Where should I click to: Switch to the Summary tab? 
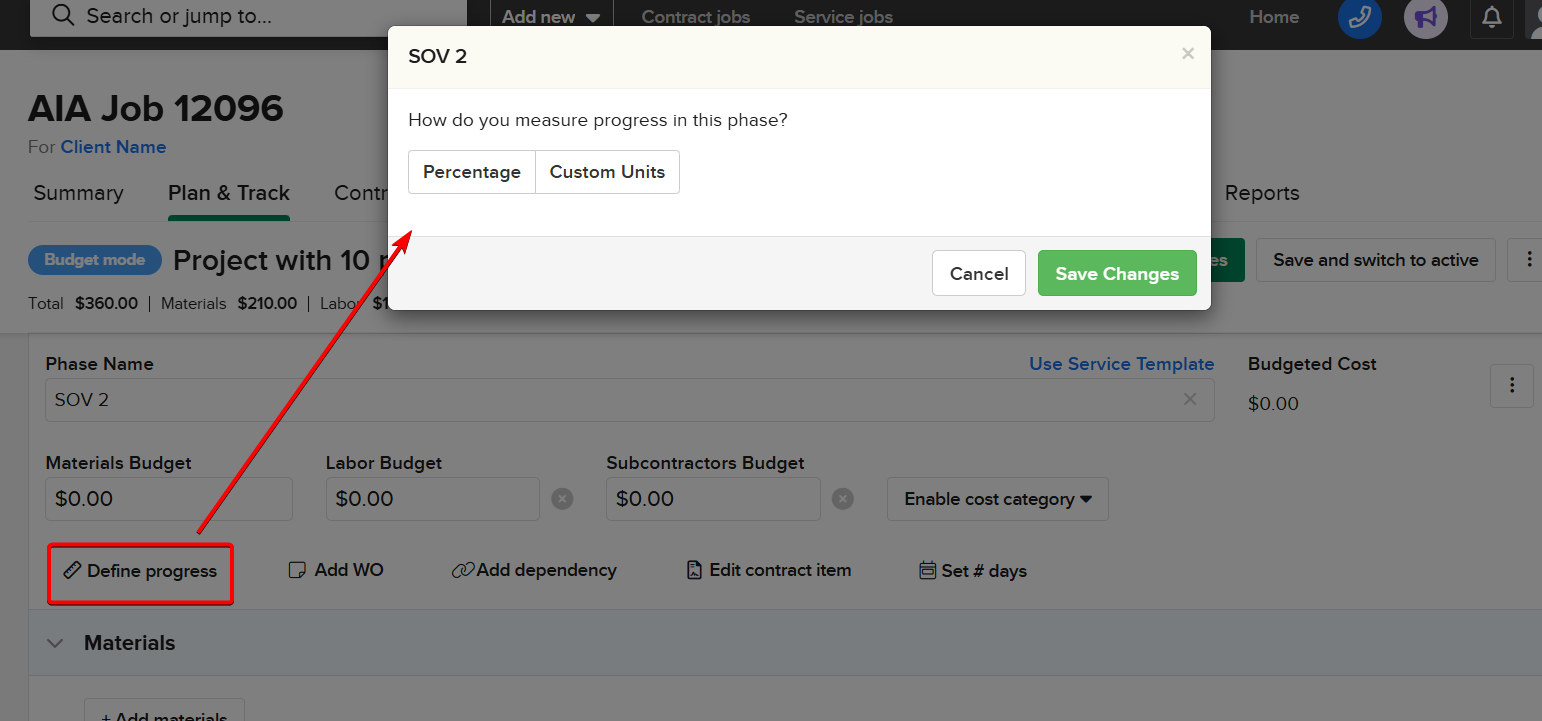point(78,193)
